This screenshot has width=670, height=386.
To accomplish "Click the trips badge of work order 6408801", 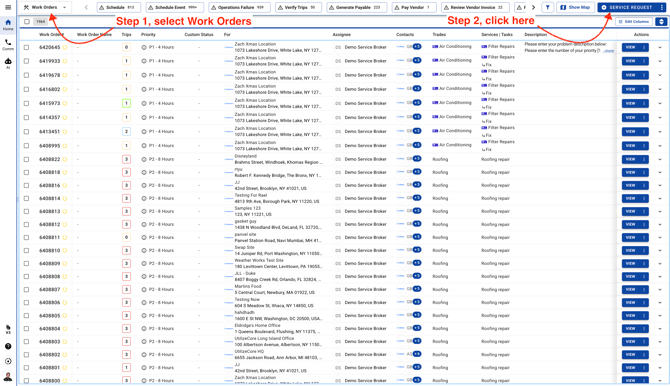I will pos(126,368).
